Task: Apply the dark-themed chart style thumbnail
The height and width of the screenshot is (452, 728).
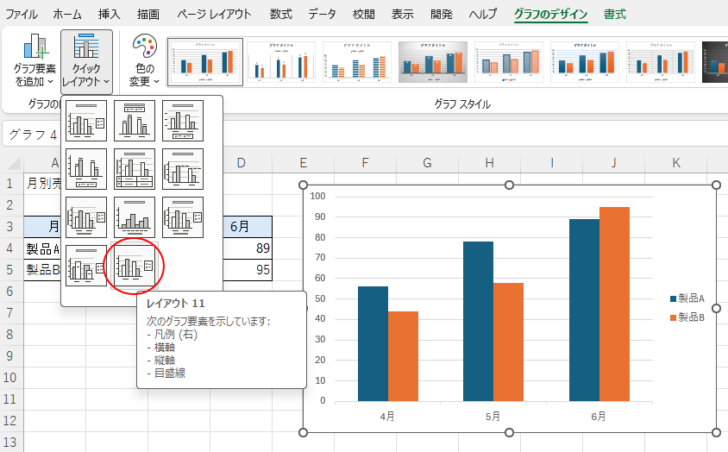Action: pyautogui.click(x=715, y=62)
